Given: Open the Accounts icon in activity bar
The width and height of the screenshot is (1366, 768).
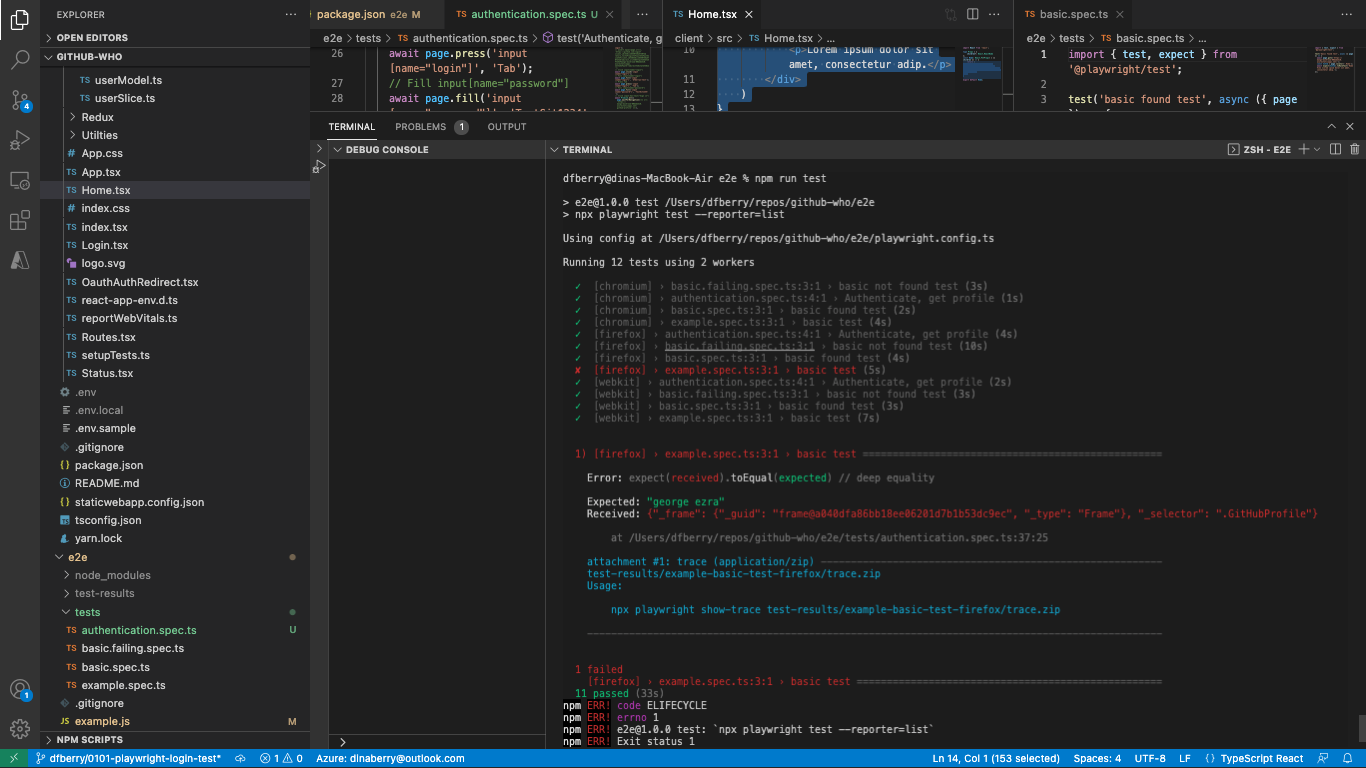Looking at the screenshot, I should coord(20,690).
